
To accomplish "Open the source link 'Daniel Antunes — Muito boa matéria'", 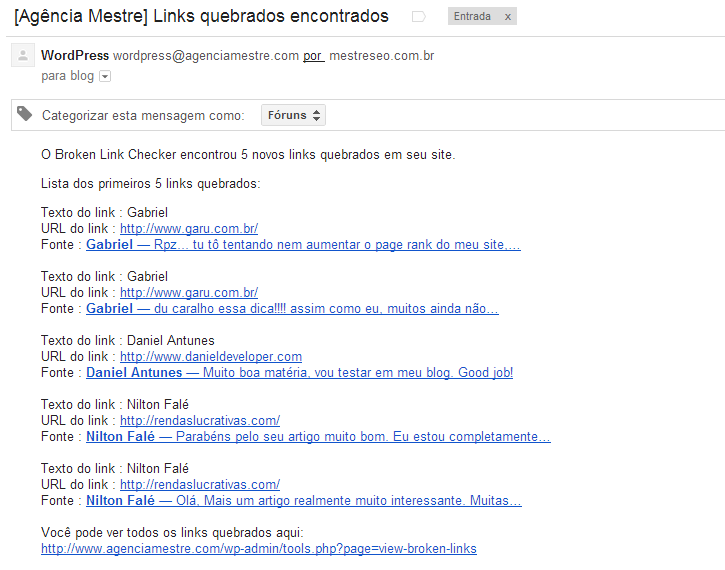I will pos(299,373).
